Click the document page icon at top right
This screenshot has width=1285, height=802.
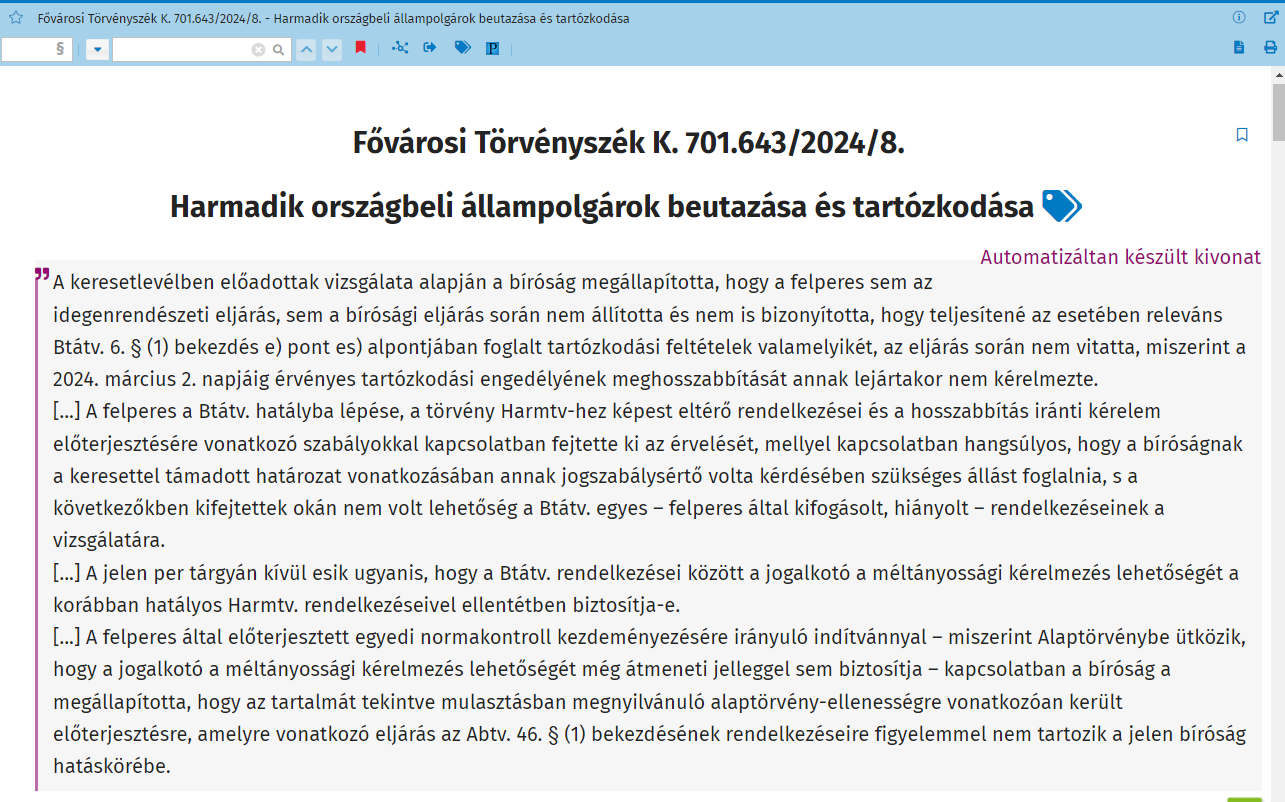[1239, 47]
